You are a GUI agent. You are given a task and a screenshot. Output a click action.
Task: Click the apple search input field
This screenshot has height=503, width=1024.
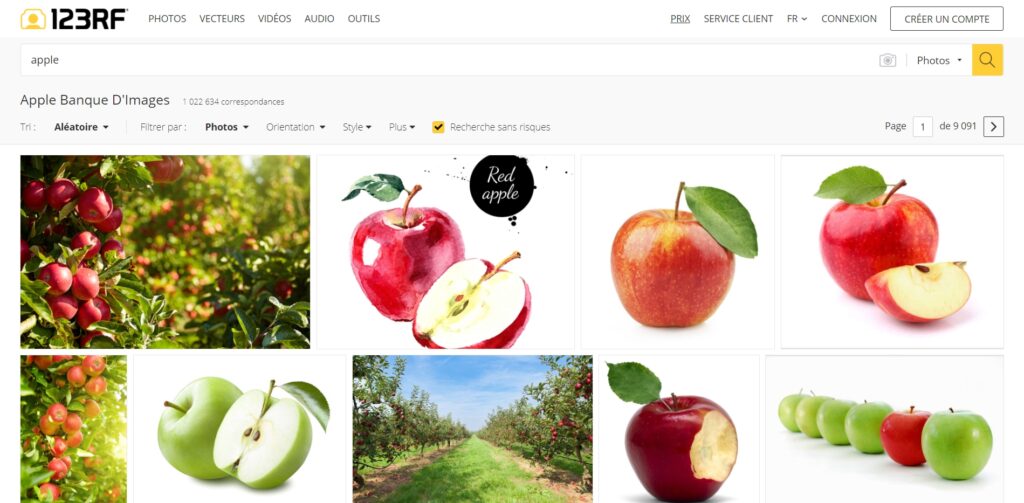(x=451, y=60)
